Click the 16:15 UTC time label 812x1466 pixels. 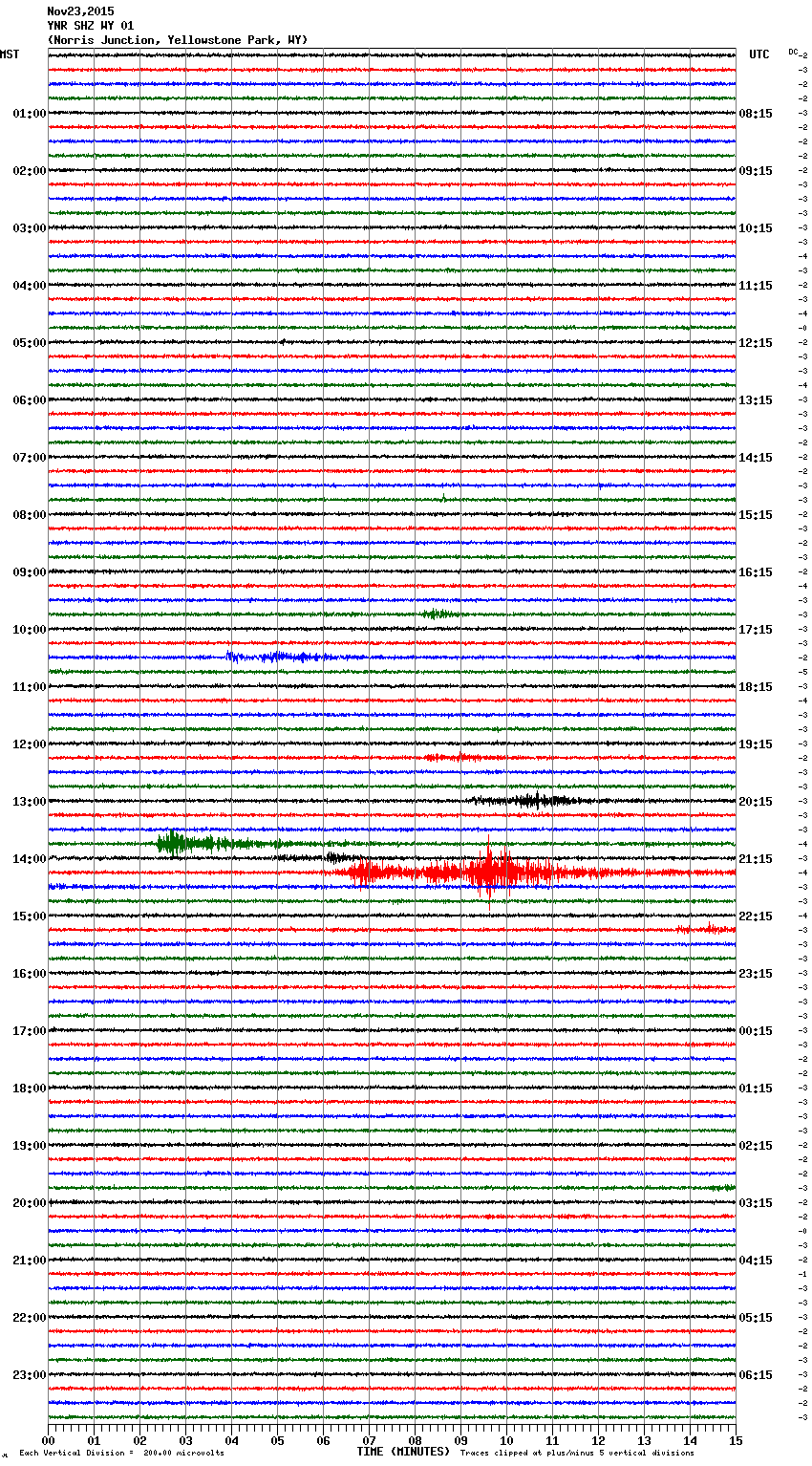pyautogui.click(x=756, y=572)
